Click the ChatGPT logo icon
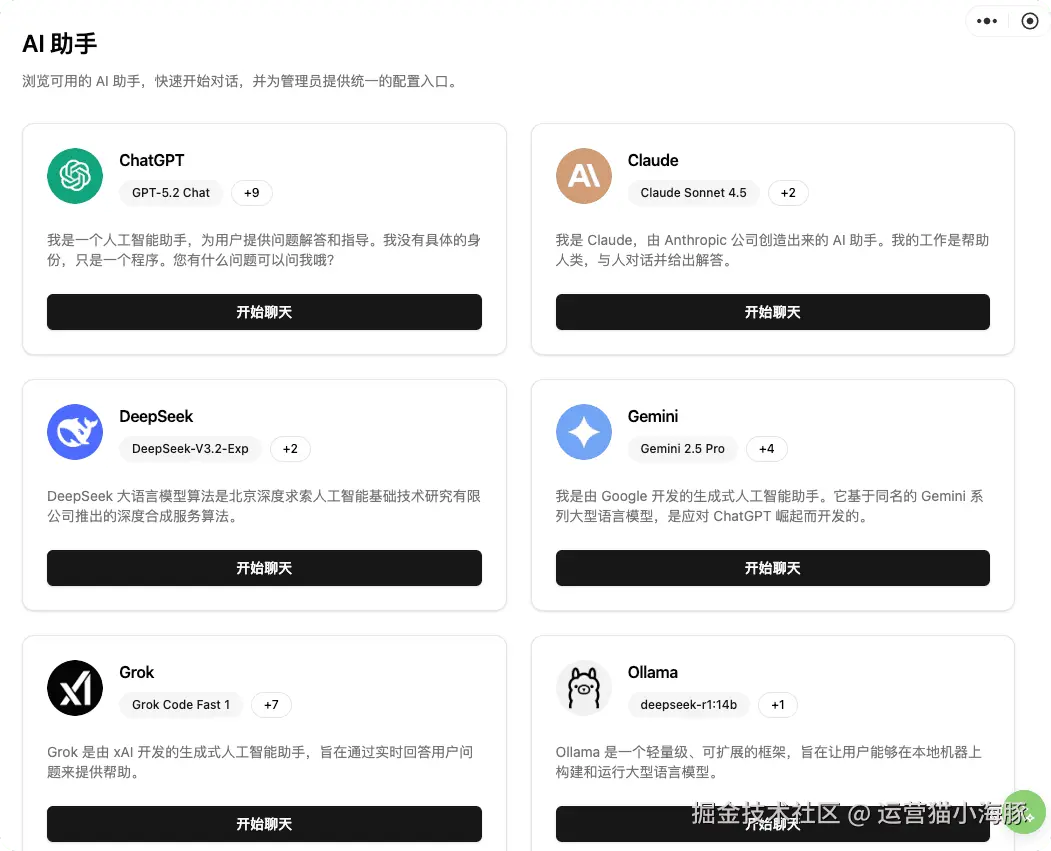Image resolution: width=1051 pixels, height=851 pixels. tap(75, 176)
